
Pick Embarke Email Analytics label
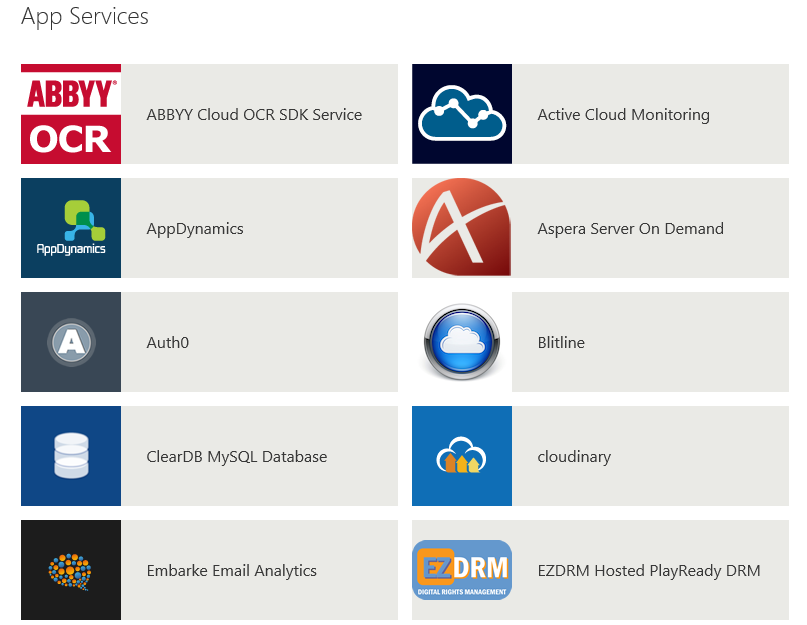tap(232, 570)
